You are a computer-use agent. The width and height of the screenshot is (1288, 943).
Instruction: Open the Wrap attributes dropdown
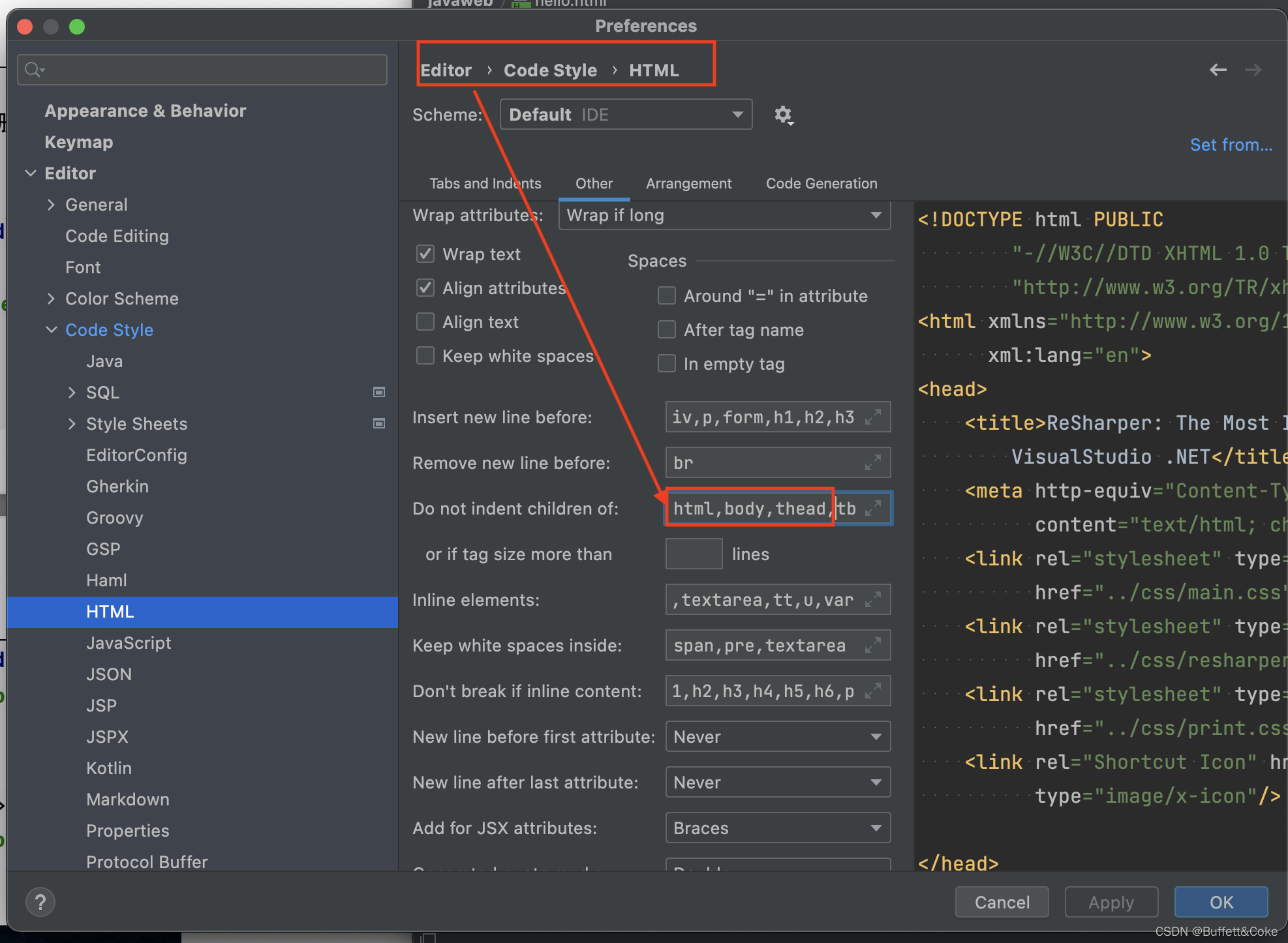tap(724, 215)
